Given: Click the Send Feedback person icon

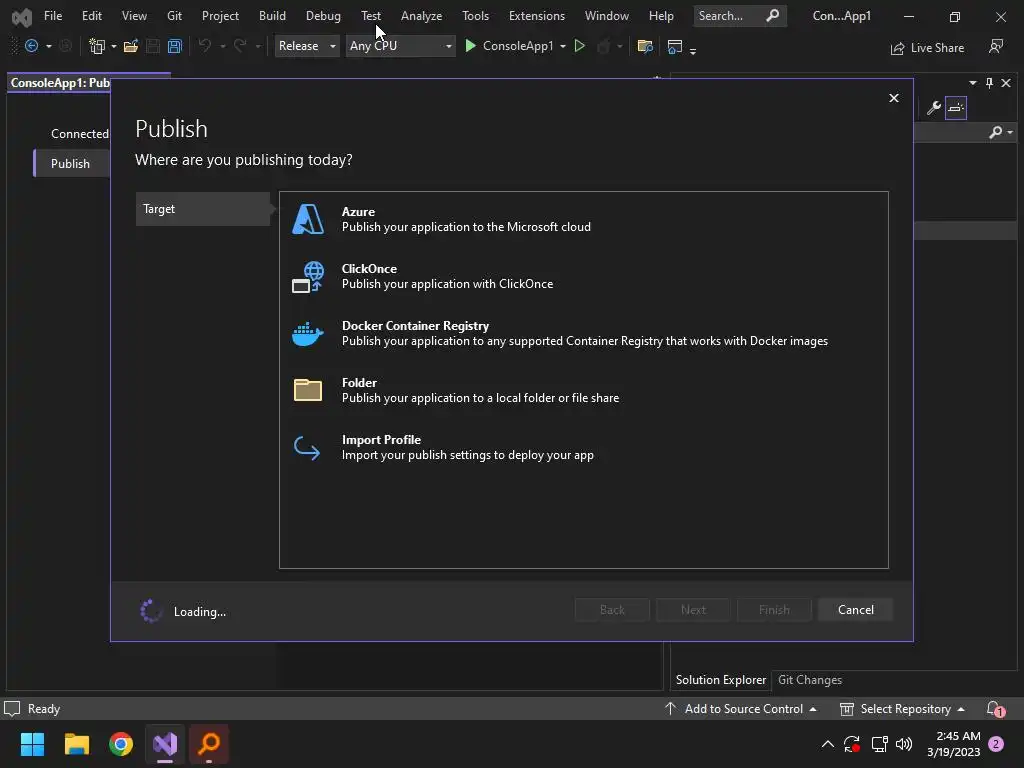Looking at the screenshot, I should tap(996, 46).
